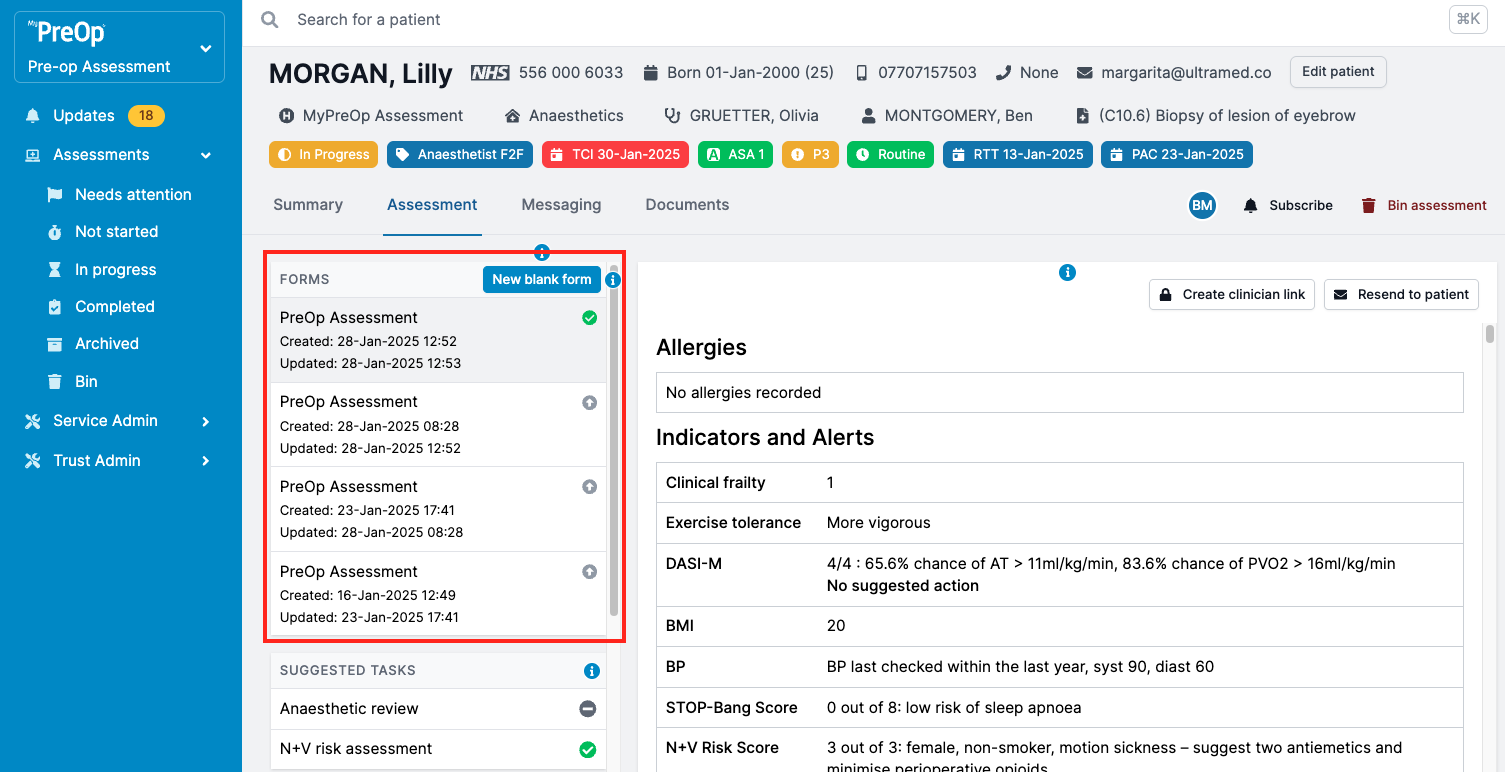The height and width of the screenshot is (772, 1505).
Task: Click the MyPreOp logo
Action: (x=66, y=32)
